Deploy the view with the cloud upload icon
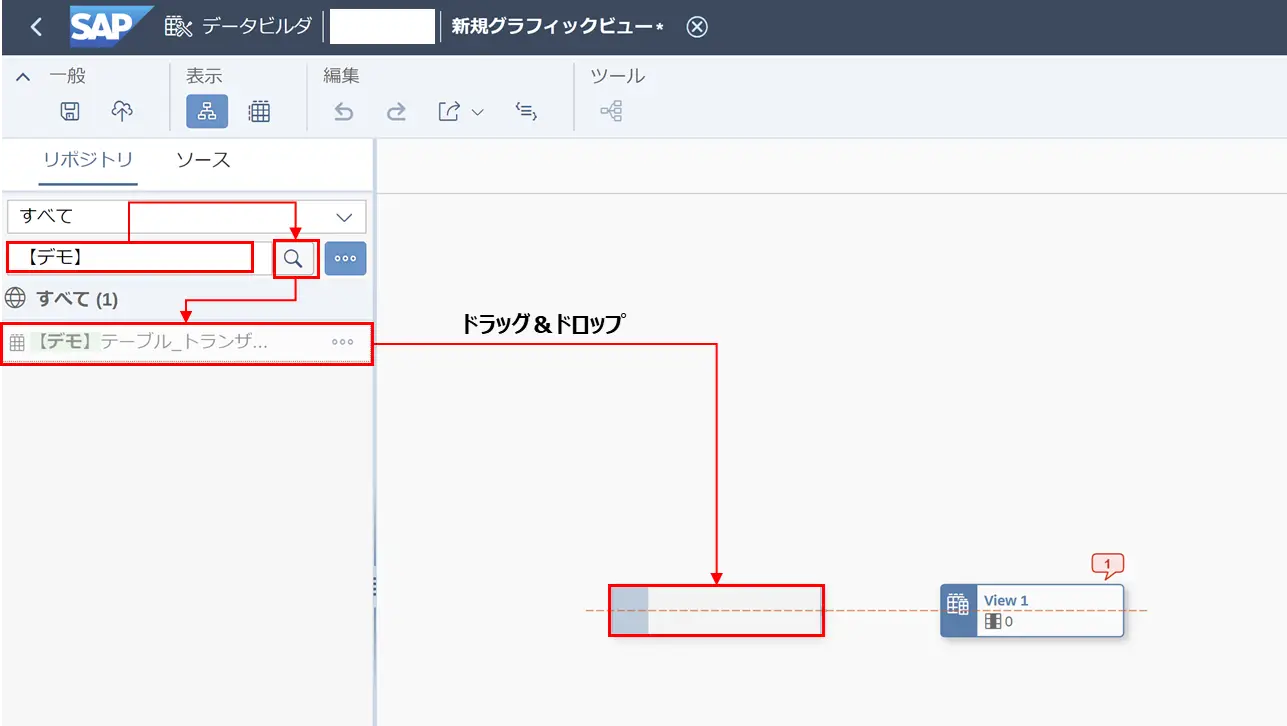The height and width of the screenshot is (726, 1287). coord(122,112)
